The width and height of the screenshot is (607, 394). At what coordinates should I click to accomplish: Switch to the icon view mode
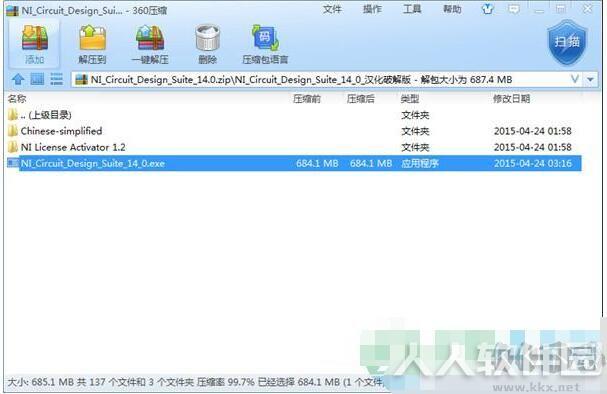click(x=37, y=79)
